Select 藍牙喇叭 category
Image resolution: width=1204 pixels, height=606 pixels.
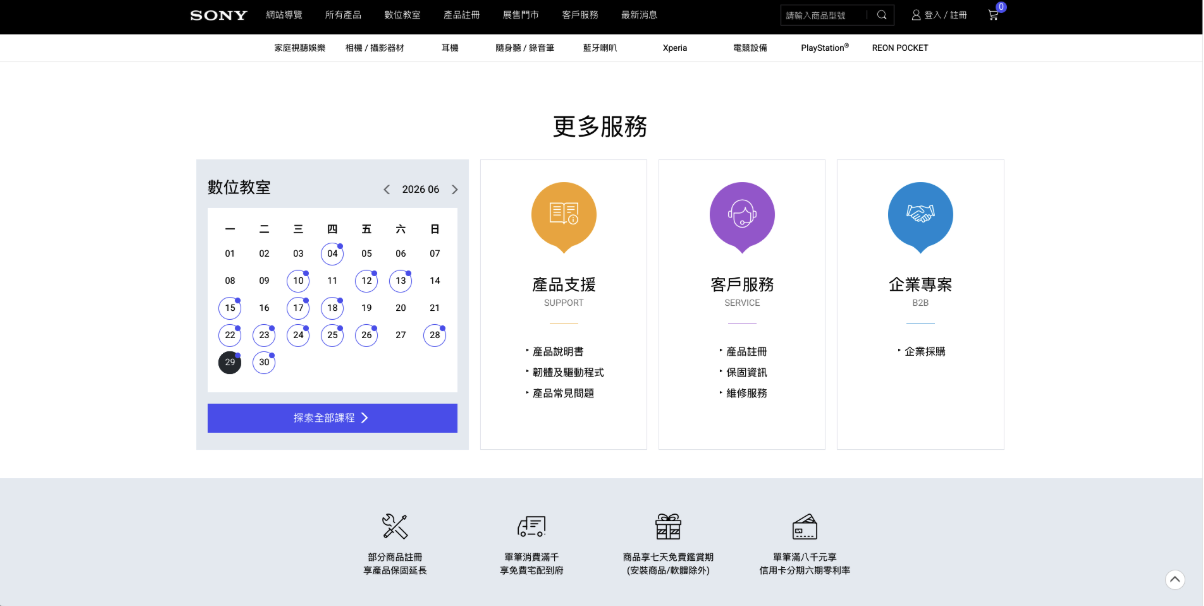tap(600, 48)
